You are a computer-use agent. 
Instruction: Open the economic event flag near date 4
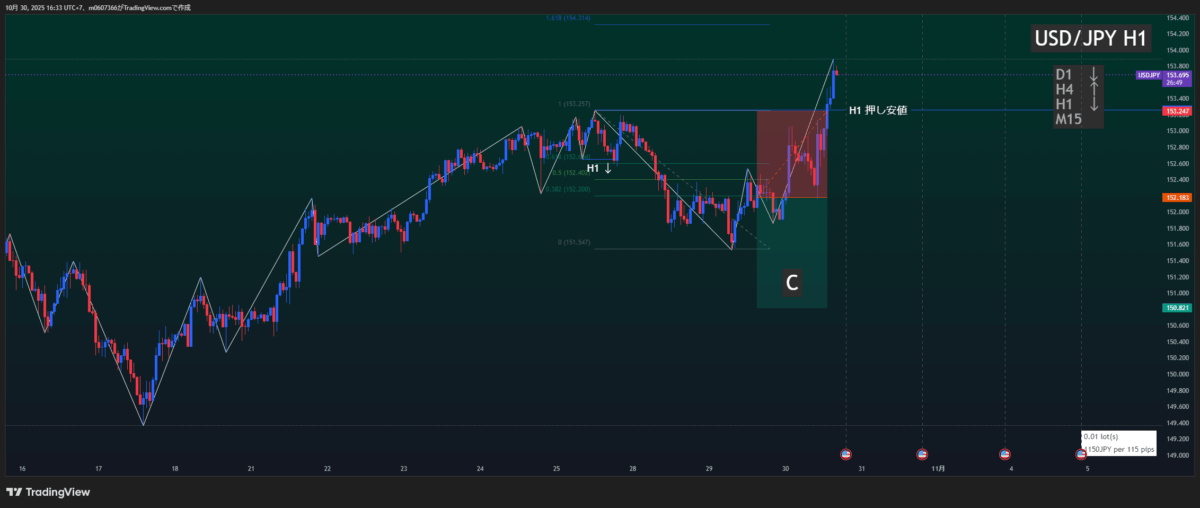(1004, 454)
